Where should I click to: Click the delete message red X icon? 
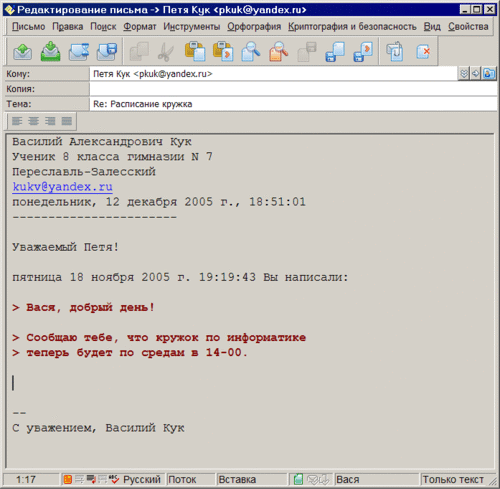[x=423, y=52]
